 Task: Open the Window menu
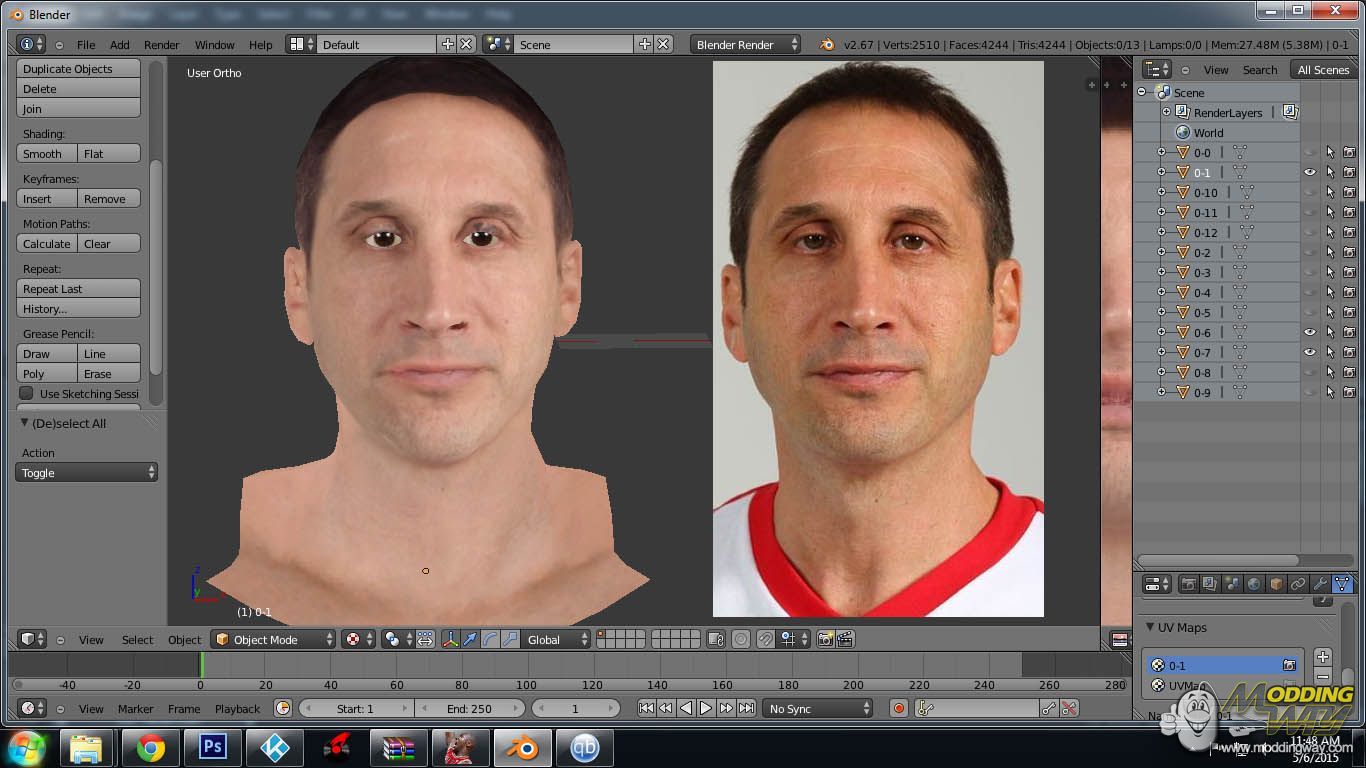(214, 45)
